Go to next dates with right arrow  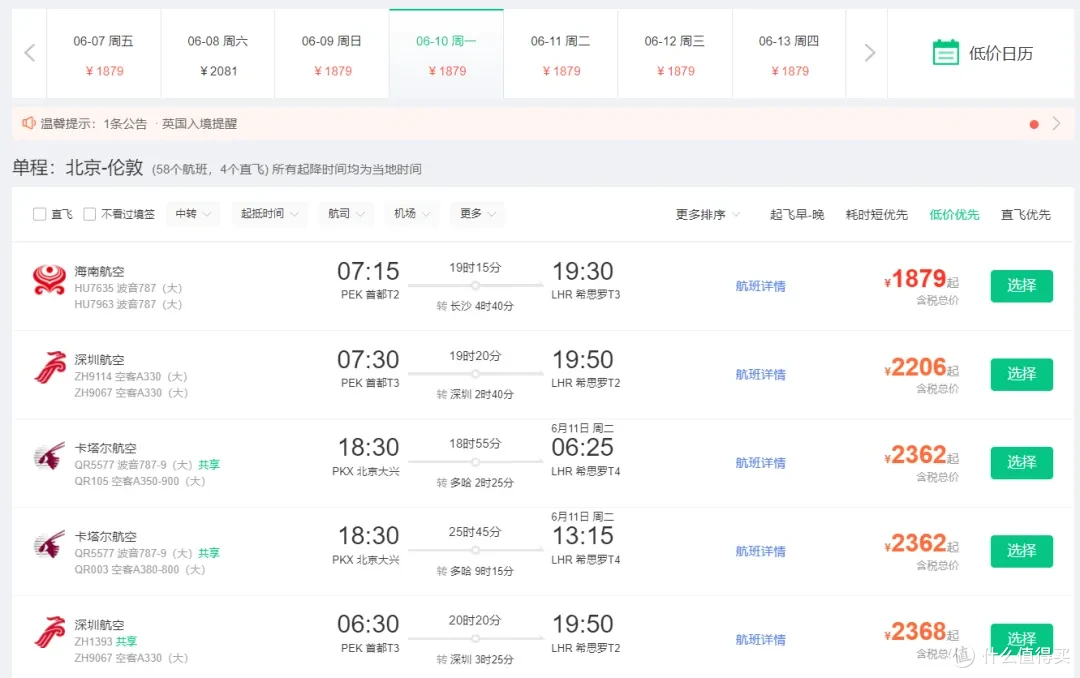pyautogui.click(x=869, y=53)
